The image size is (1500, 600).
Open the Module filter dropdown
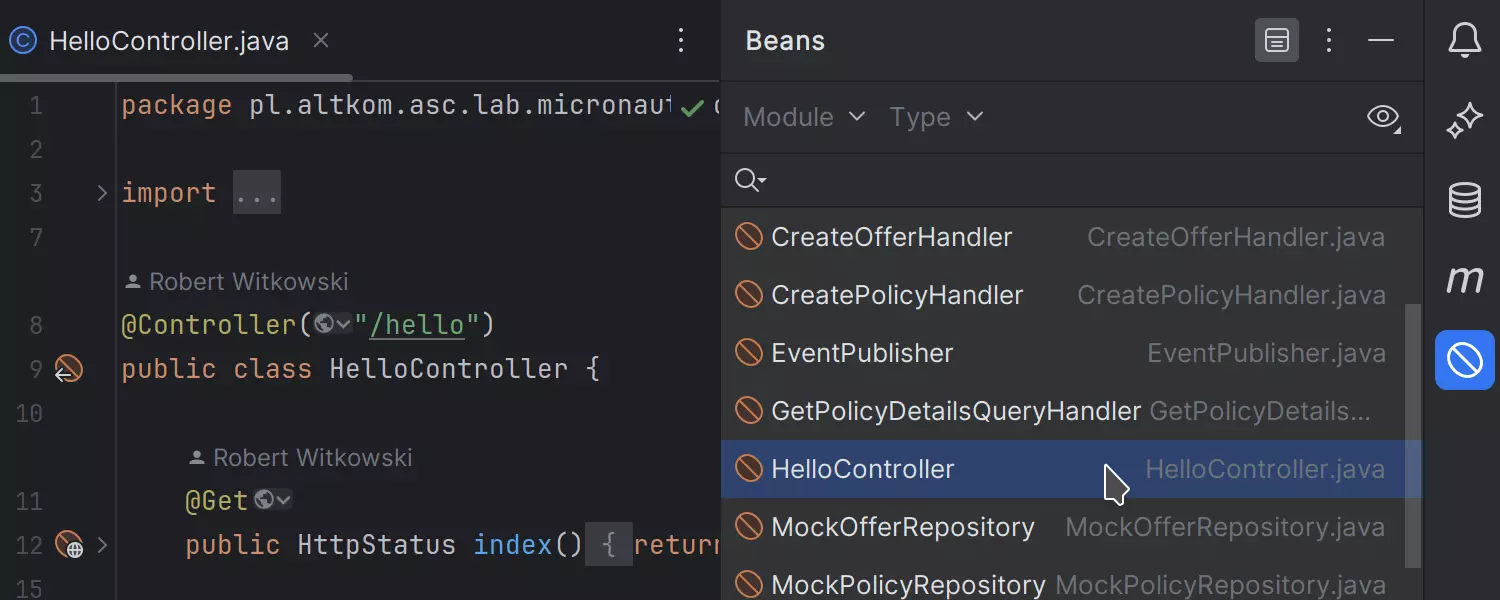[804, 117]
